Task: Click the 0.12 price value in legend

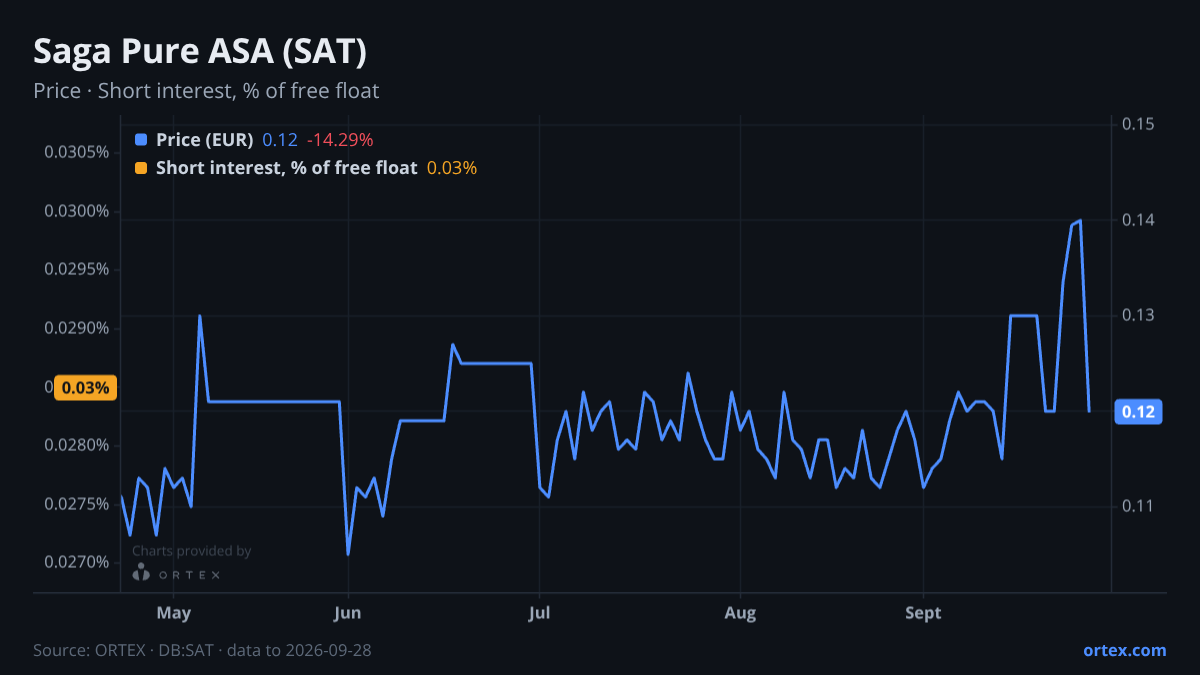Action: (x=280, y=140)
